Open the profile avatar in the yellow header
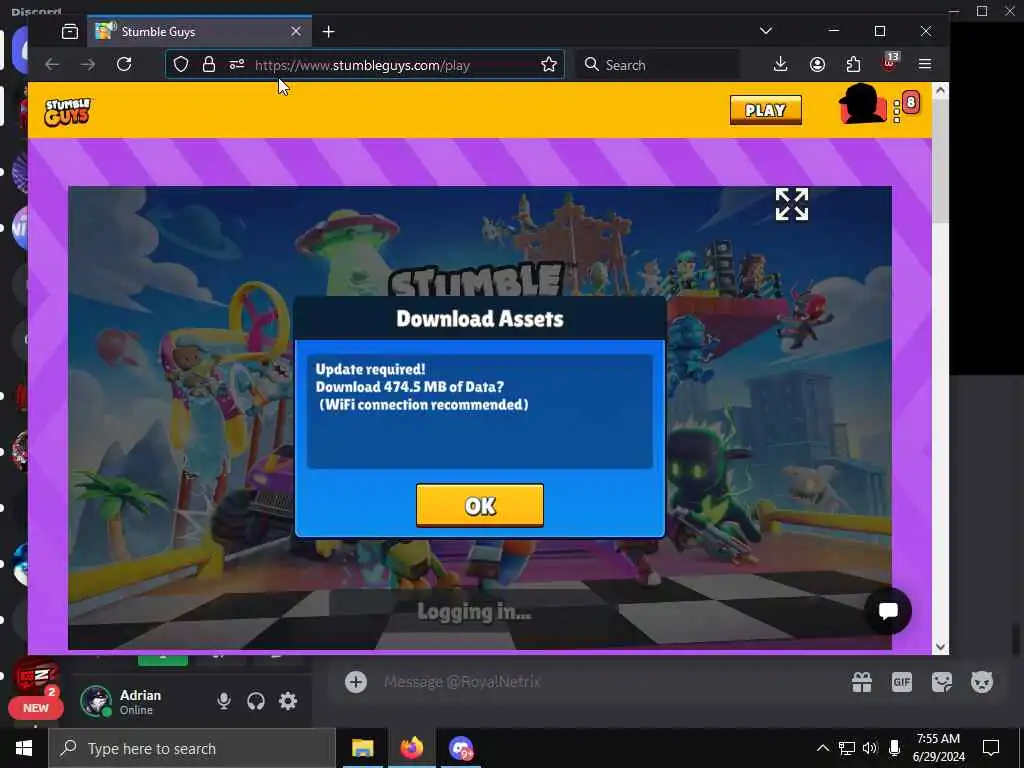The width and height of the screenshot is (1024, 768). pos(862,104)
